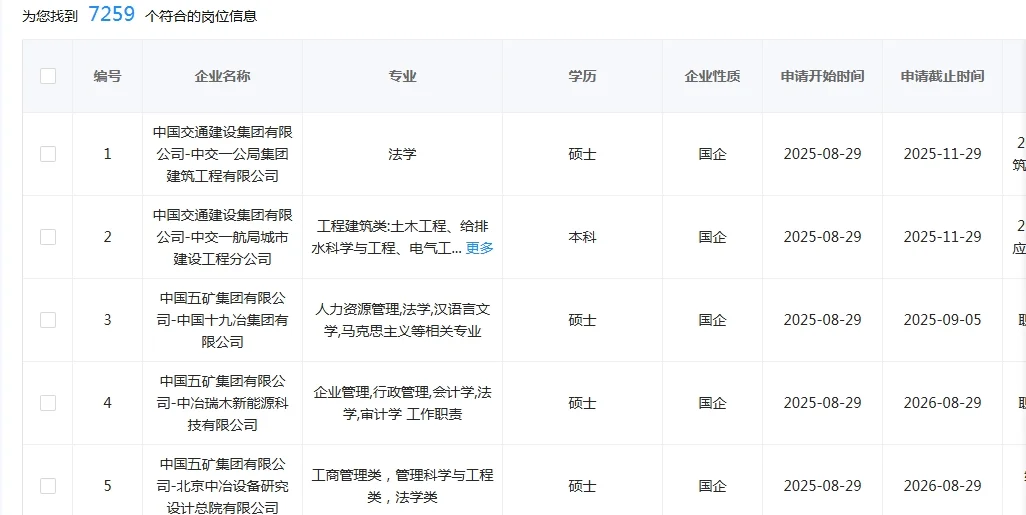
Task: Click the 企业名称 column header
Action: [x=222, y=76]
